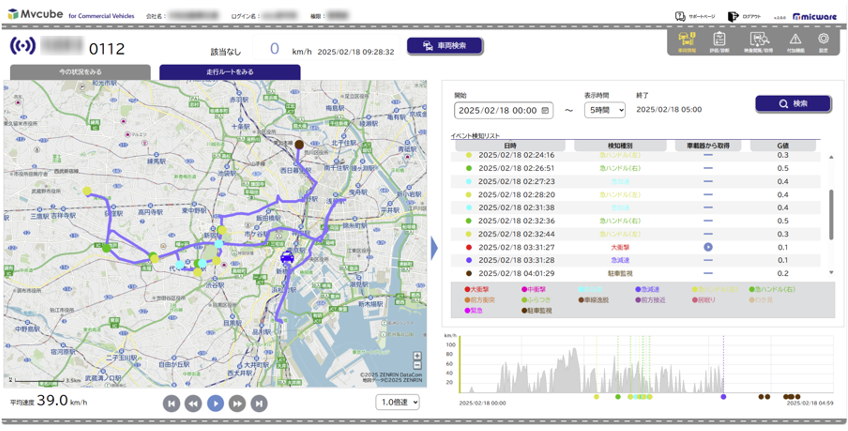Select the 走行ルートをみる tab

[x=229, y=72]
